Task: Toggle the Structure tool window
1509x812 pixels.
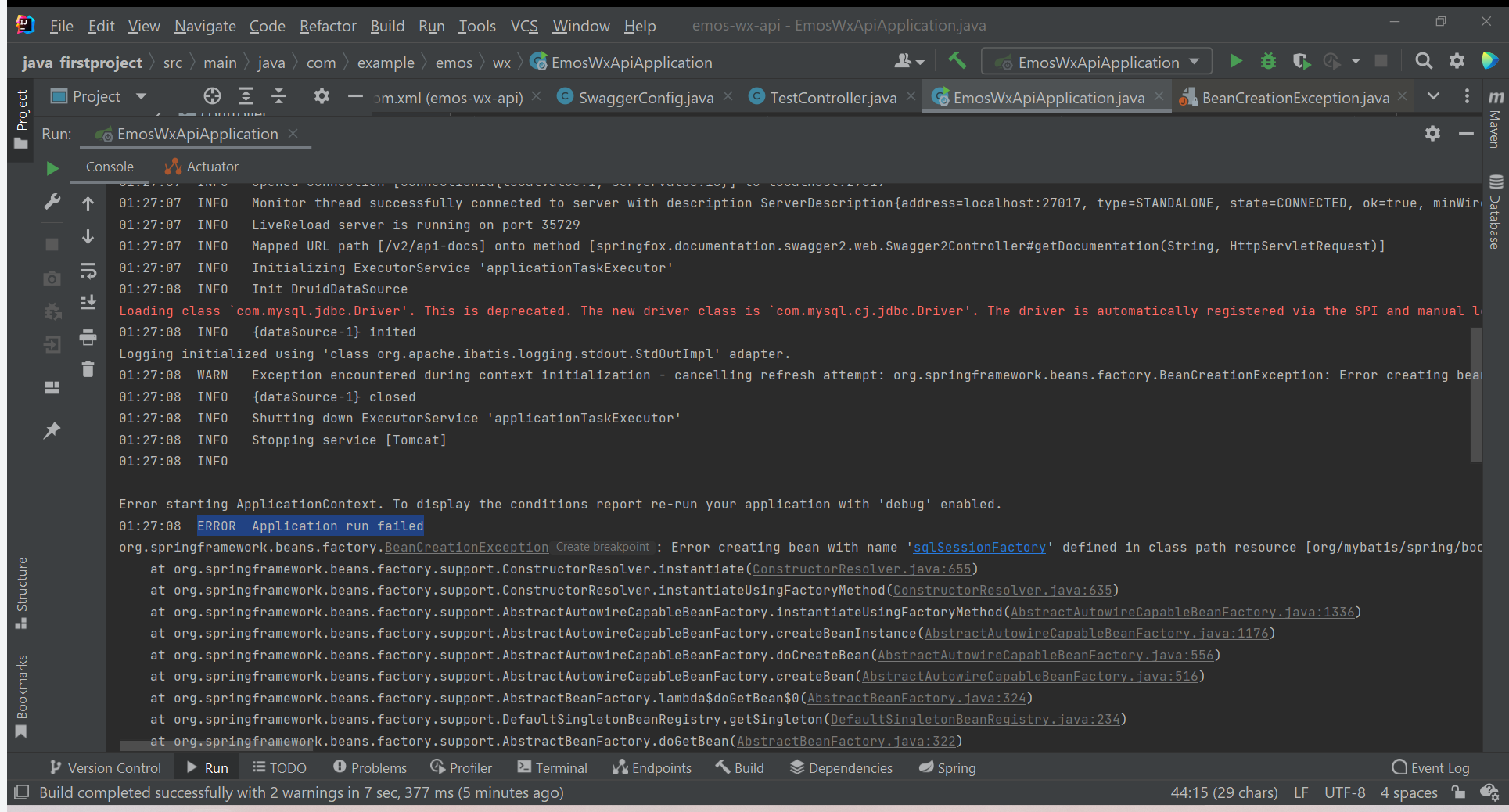Action: pyautogui.click(x=21, y=593)
